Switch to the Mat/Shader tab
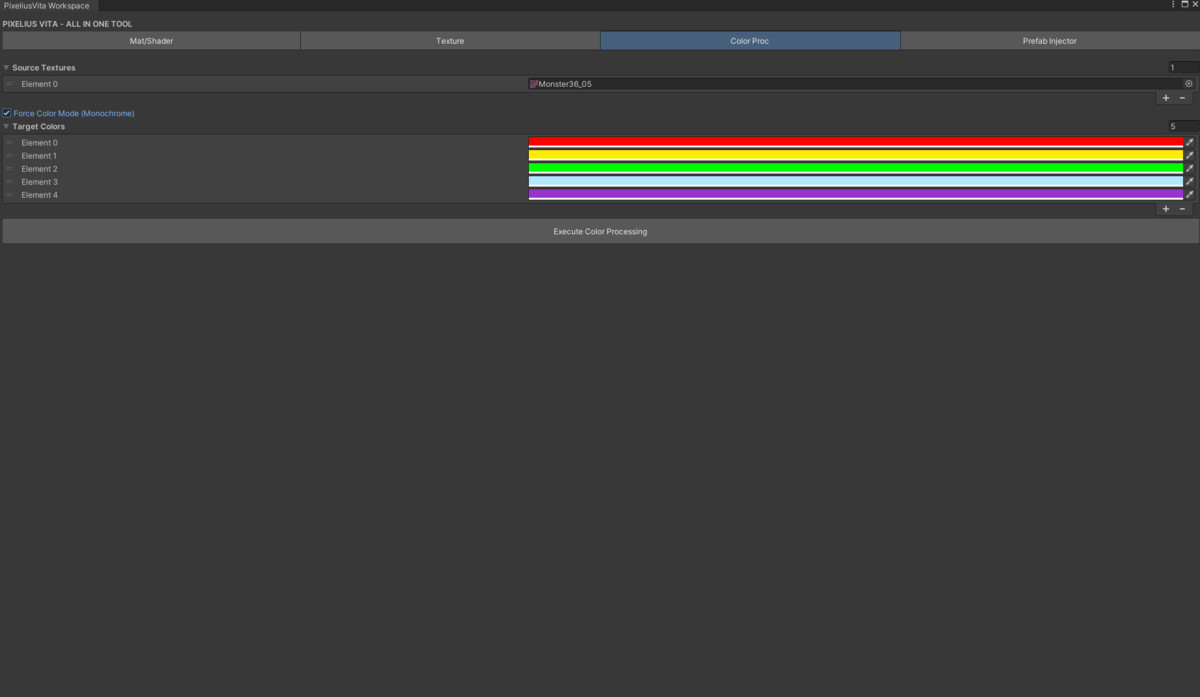Screen dimensions: 1200x697 [151, 41]
